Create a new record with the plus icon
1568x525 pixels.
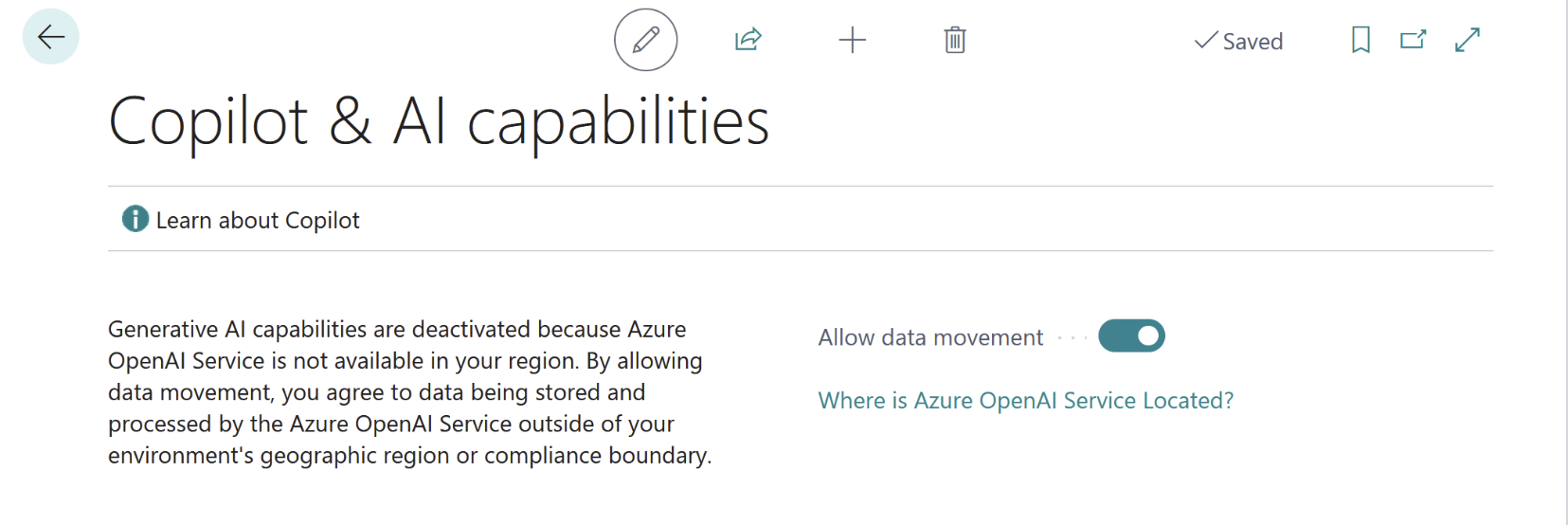(852, 40)
